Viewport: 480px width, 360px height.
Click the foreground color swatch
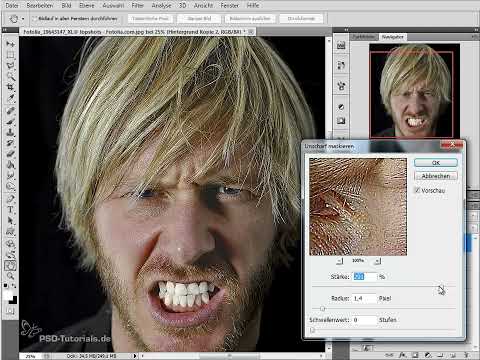(x=8, y=295)
